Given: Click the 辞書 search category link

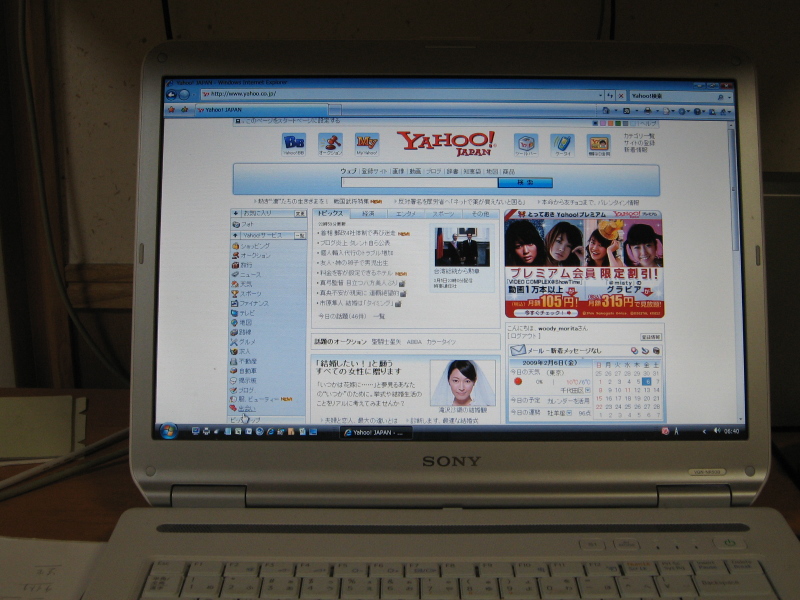Looking at the screenshot, I should [453, 171].
